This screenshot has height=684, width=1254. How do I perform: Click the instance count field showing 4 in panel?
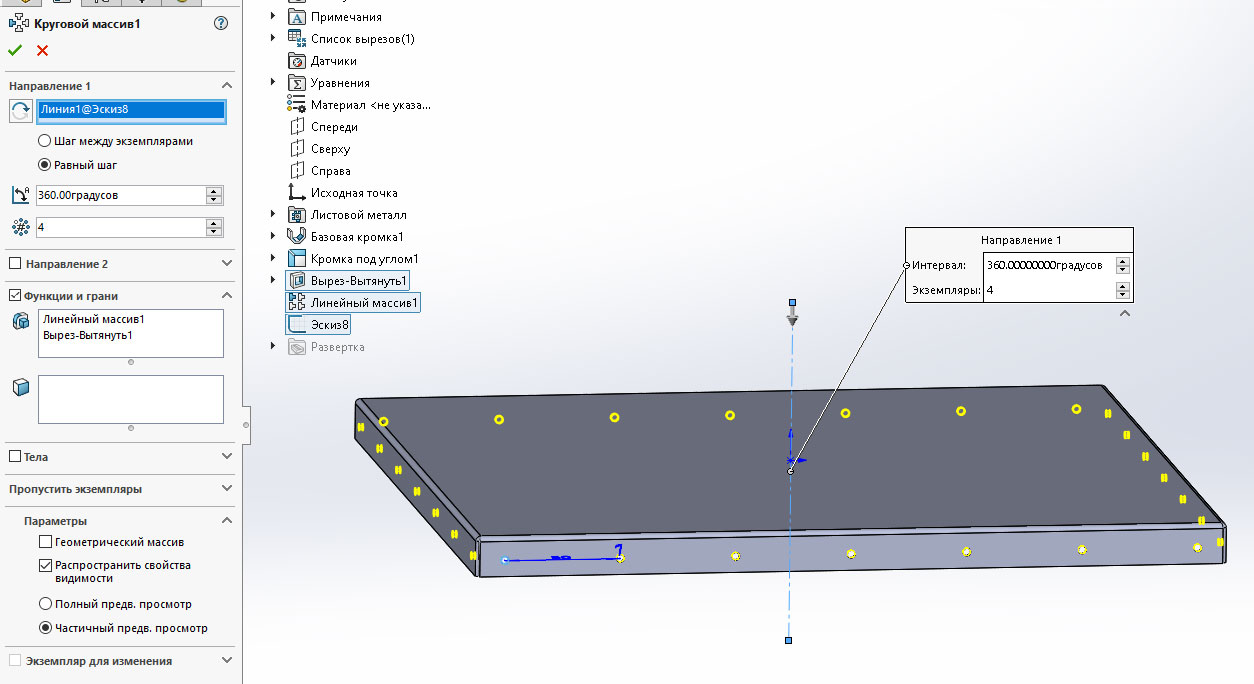pyautogui.click(x=119, y=227)
